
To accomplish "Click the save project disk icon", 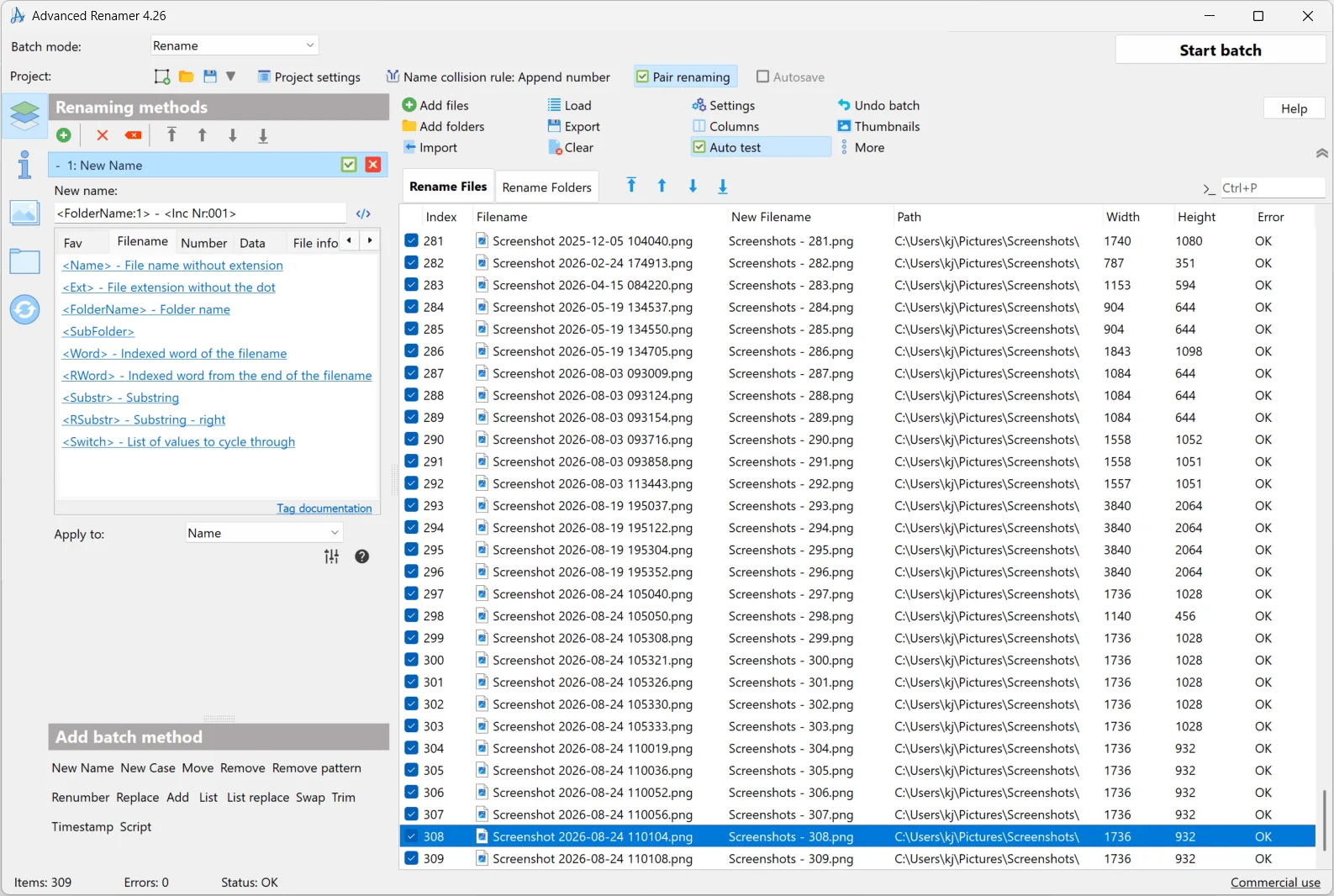I will (x=210, y=76).
